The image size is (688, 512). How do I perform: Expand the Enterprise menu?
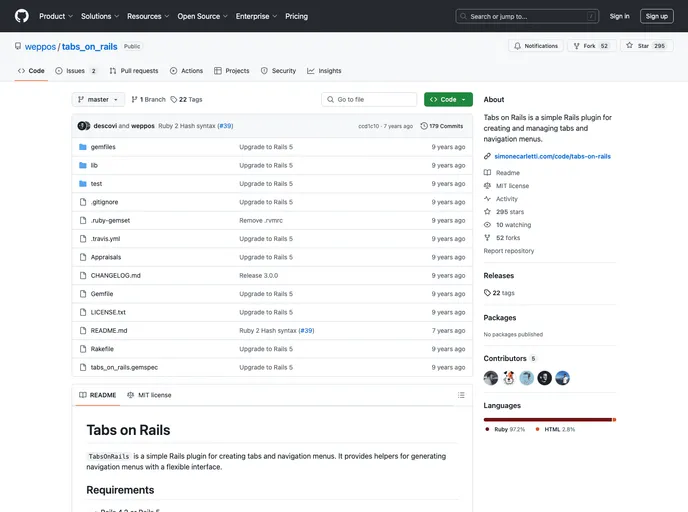pyautogui.click(x=256, y=16)
